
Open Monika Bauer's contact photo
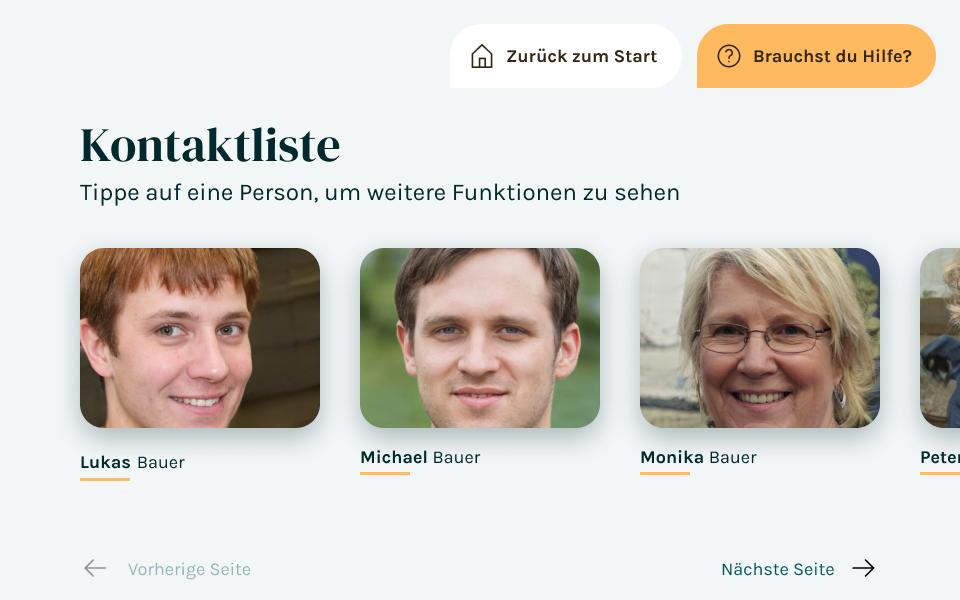click(x=760, y=338)
